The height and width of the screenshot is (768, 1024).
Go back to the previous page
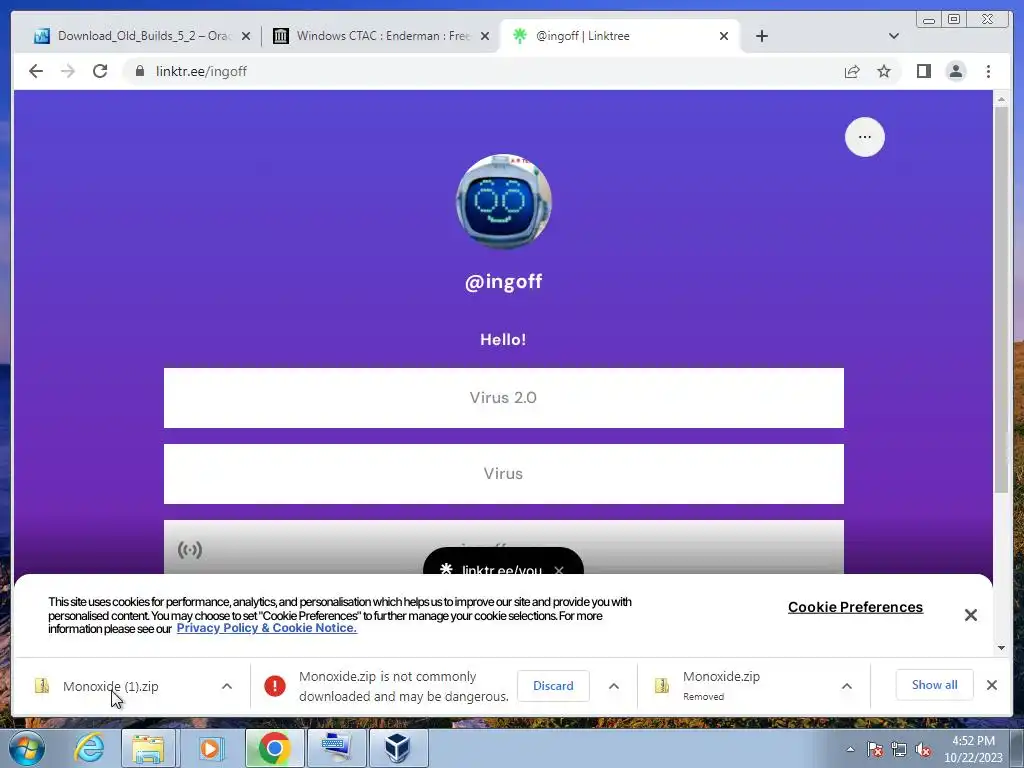tap(36, 71)
